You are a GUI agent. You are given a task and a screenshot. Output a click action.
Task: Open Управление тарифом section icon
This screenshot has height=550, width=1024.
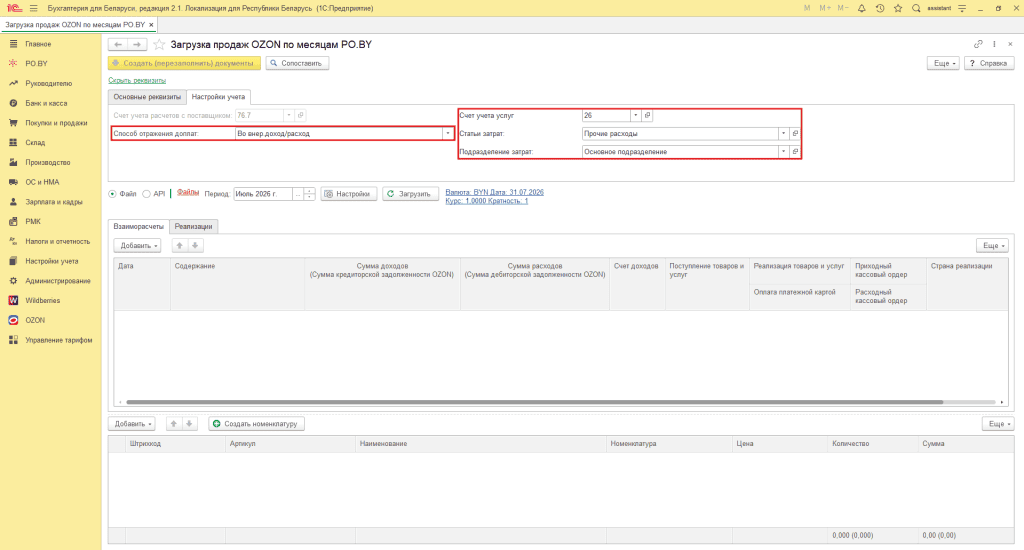tap(13, 340)
